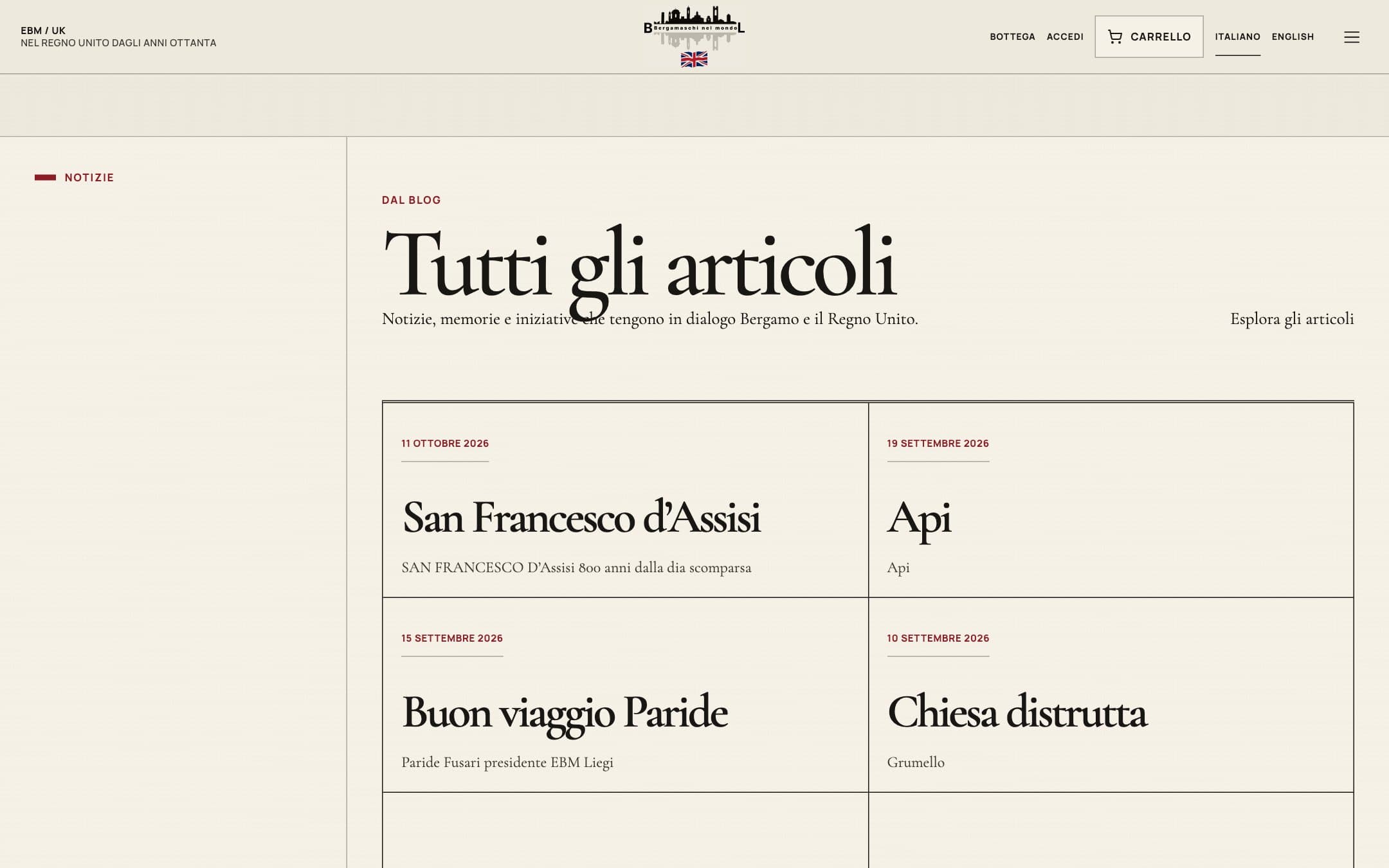Screen dimensions: 1389x868
Task: Click the Grumello excerpt text
Action: 916,763
